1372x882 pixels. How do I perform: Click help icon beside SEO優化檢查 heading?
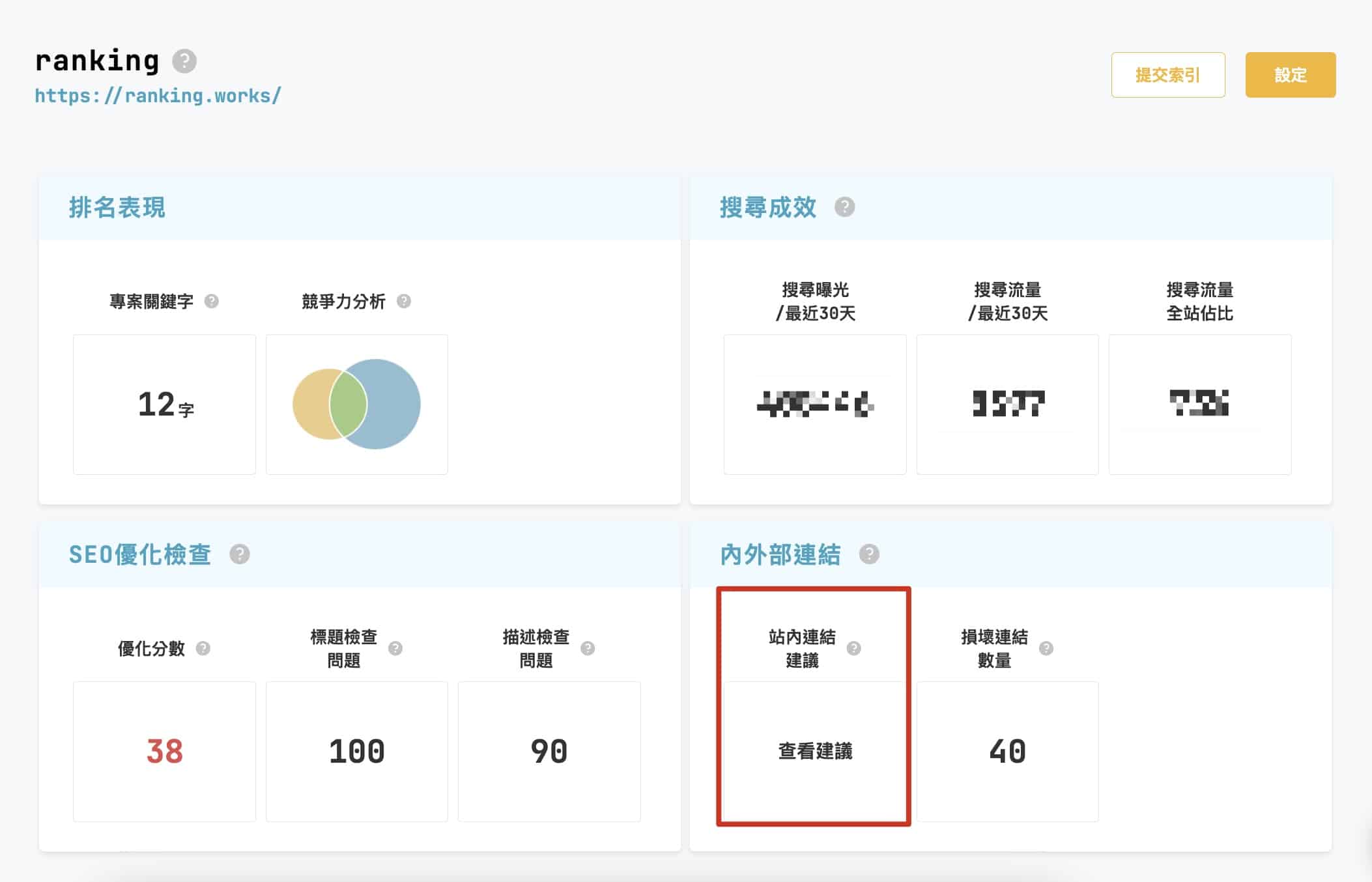click(x=239, y=554)
